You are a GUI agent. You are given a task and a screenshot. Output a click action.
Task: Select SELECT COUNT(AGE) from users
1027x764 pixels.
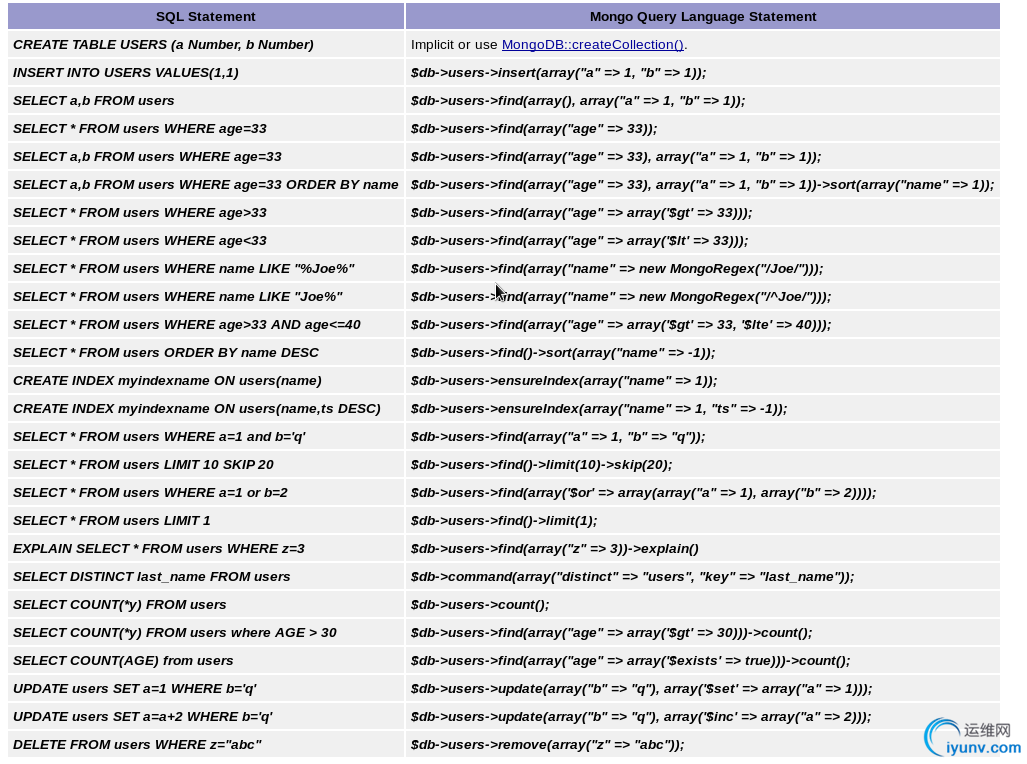(x=206, y=661)
